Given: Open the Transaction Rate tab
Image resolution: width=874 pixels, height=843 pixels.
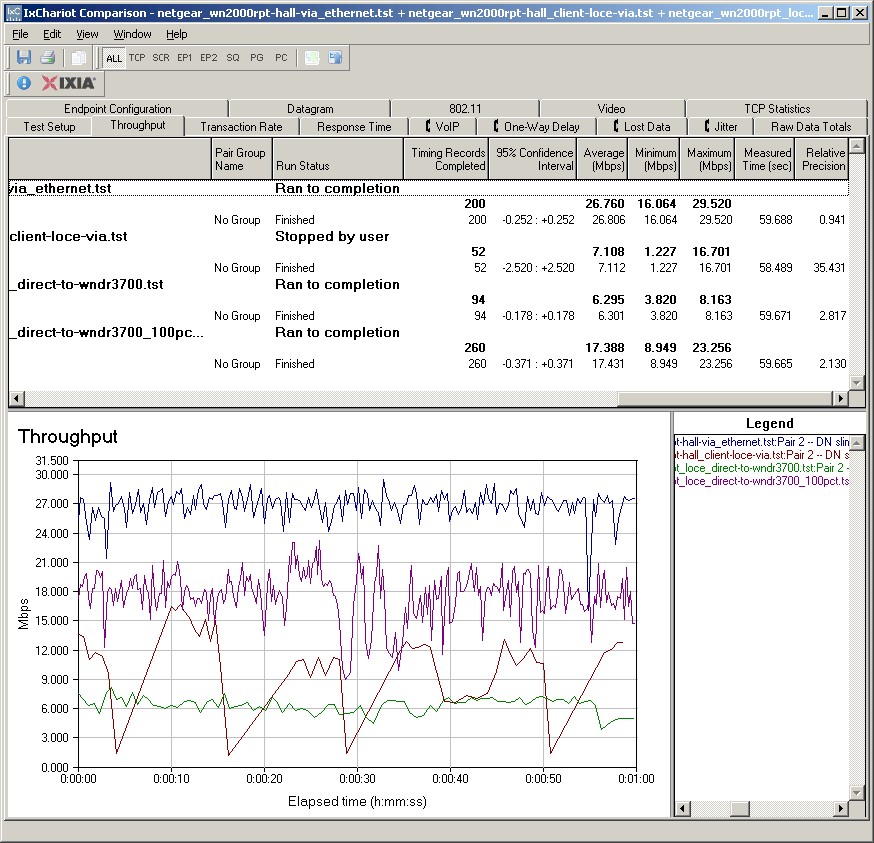Looking at the screenshot, I should point(241,127).
